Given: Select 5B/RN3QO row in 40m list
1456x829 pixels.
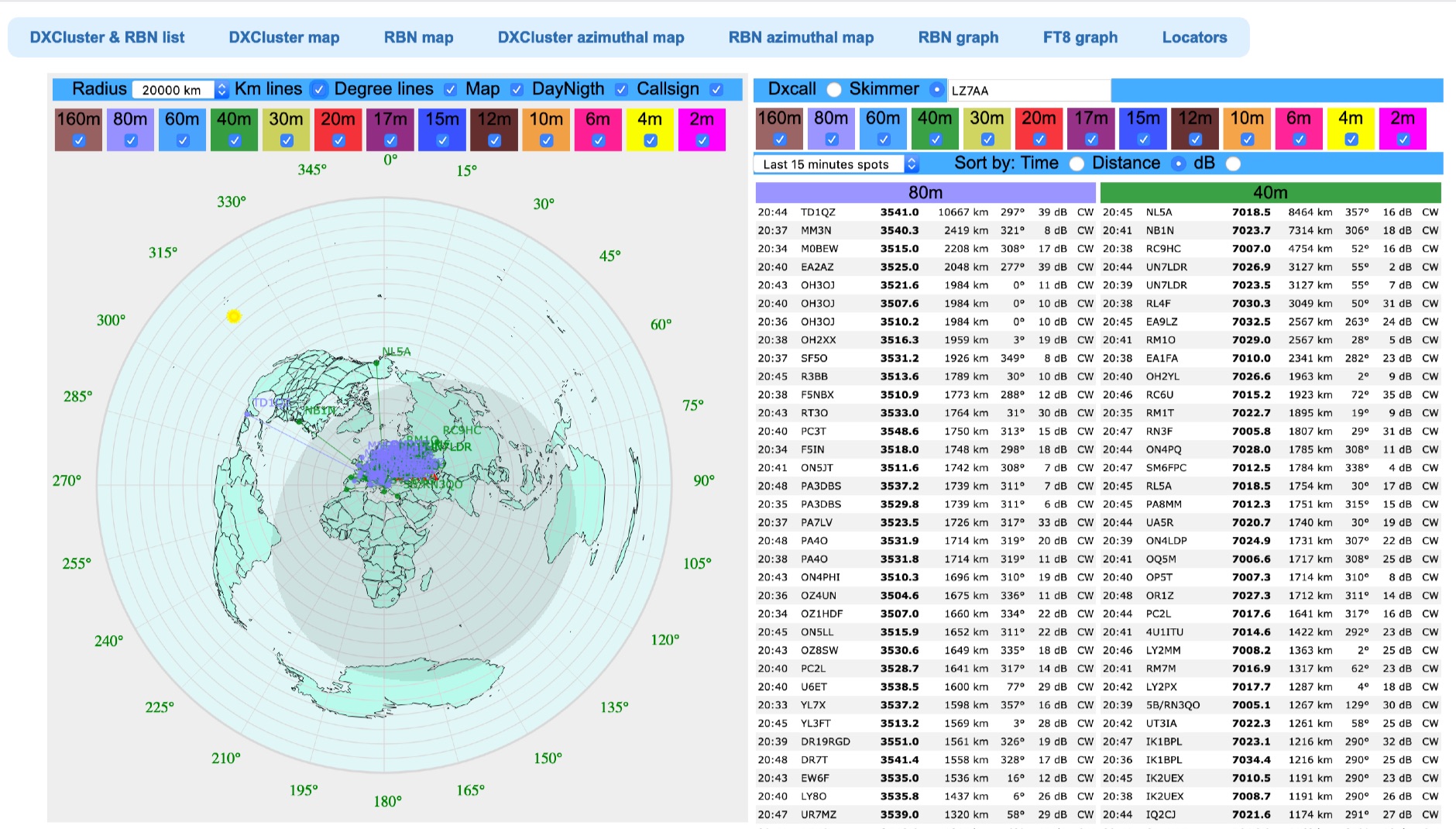Looking at the screenshot, I should [x=1271, y=705].
